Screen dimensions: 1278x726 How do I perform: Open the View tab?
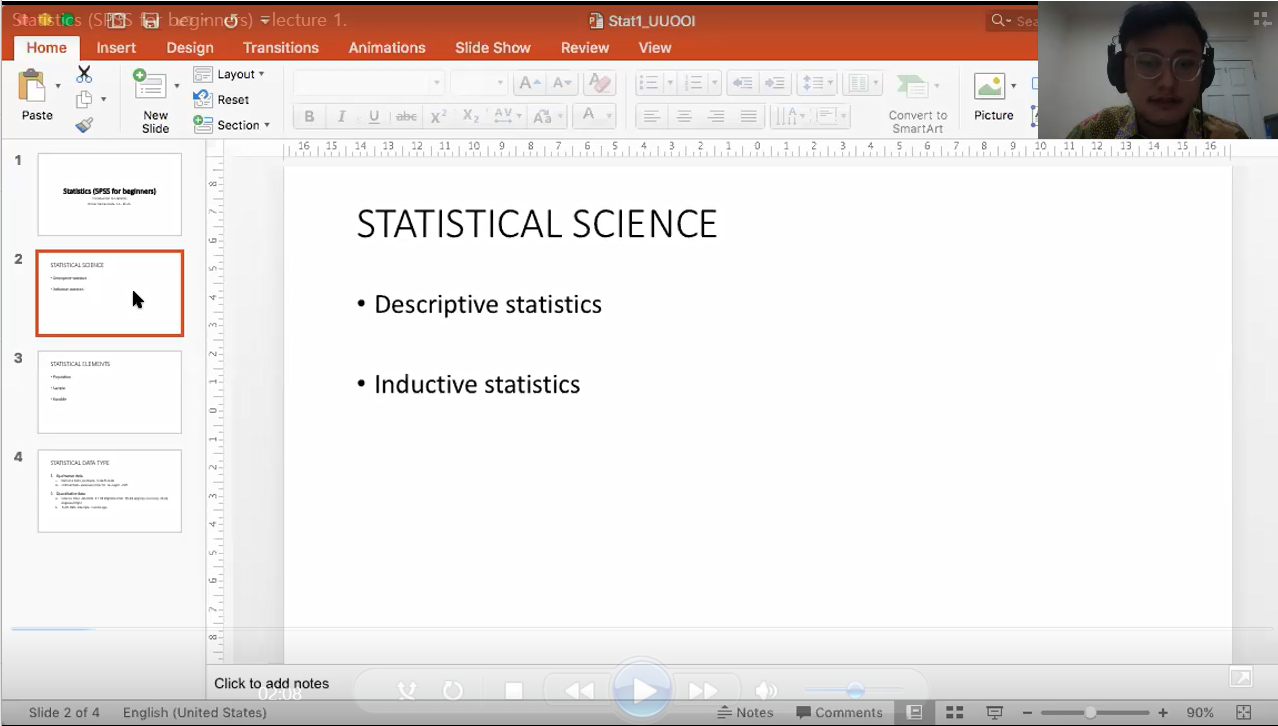655,47
